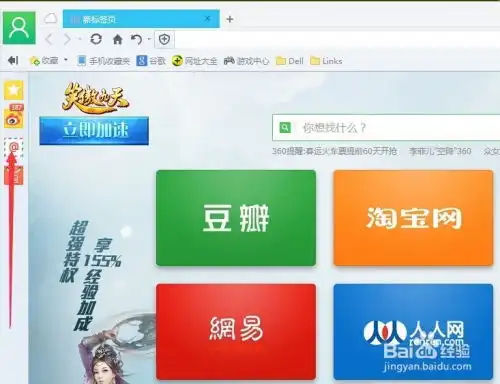The width and height of the screenshot is (500, 384).
Task: Open the Links bookmarks folder
Action: [326, 61]
